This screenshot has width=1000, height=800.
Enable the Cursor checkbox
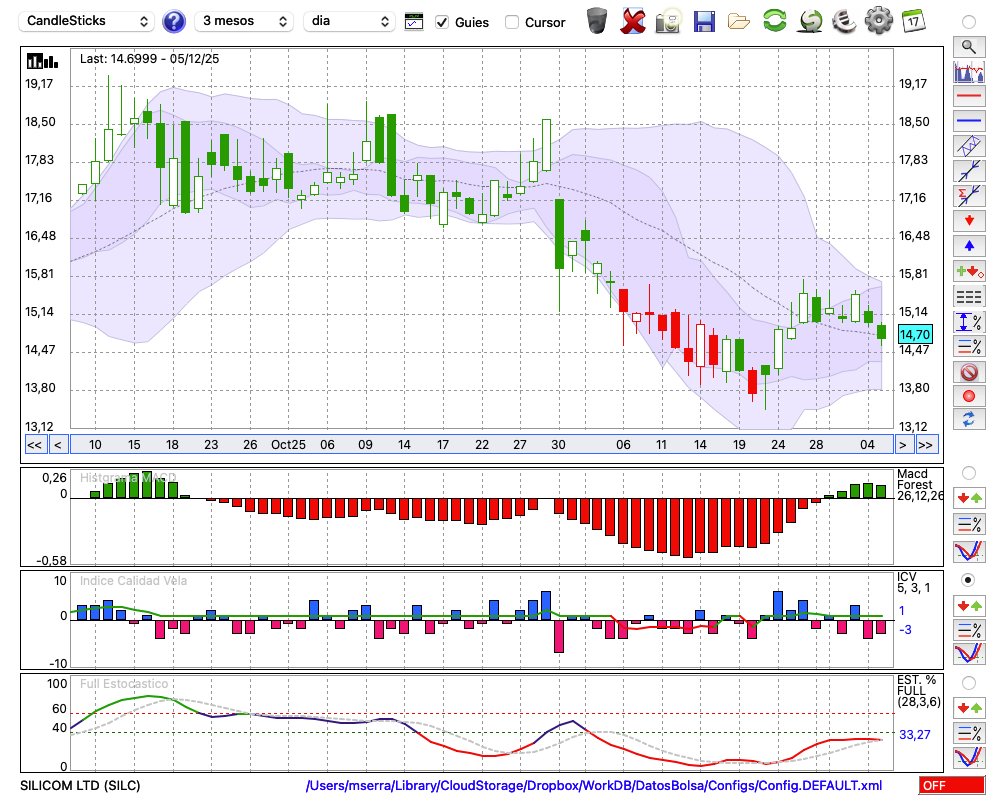click(512, 22)
